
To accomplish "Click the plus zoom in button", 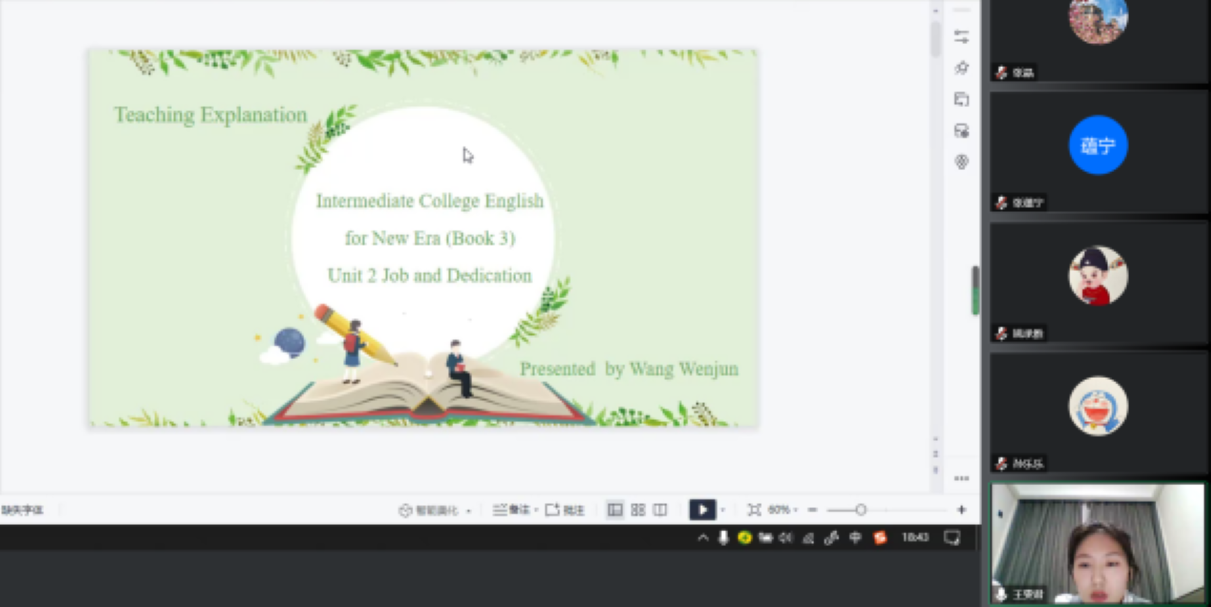I will [961, 510].
